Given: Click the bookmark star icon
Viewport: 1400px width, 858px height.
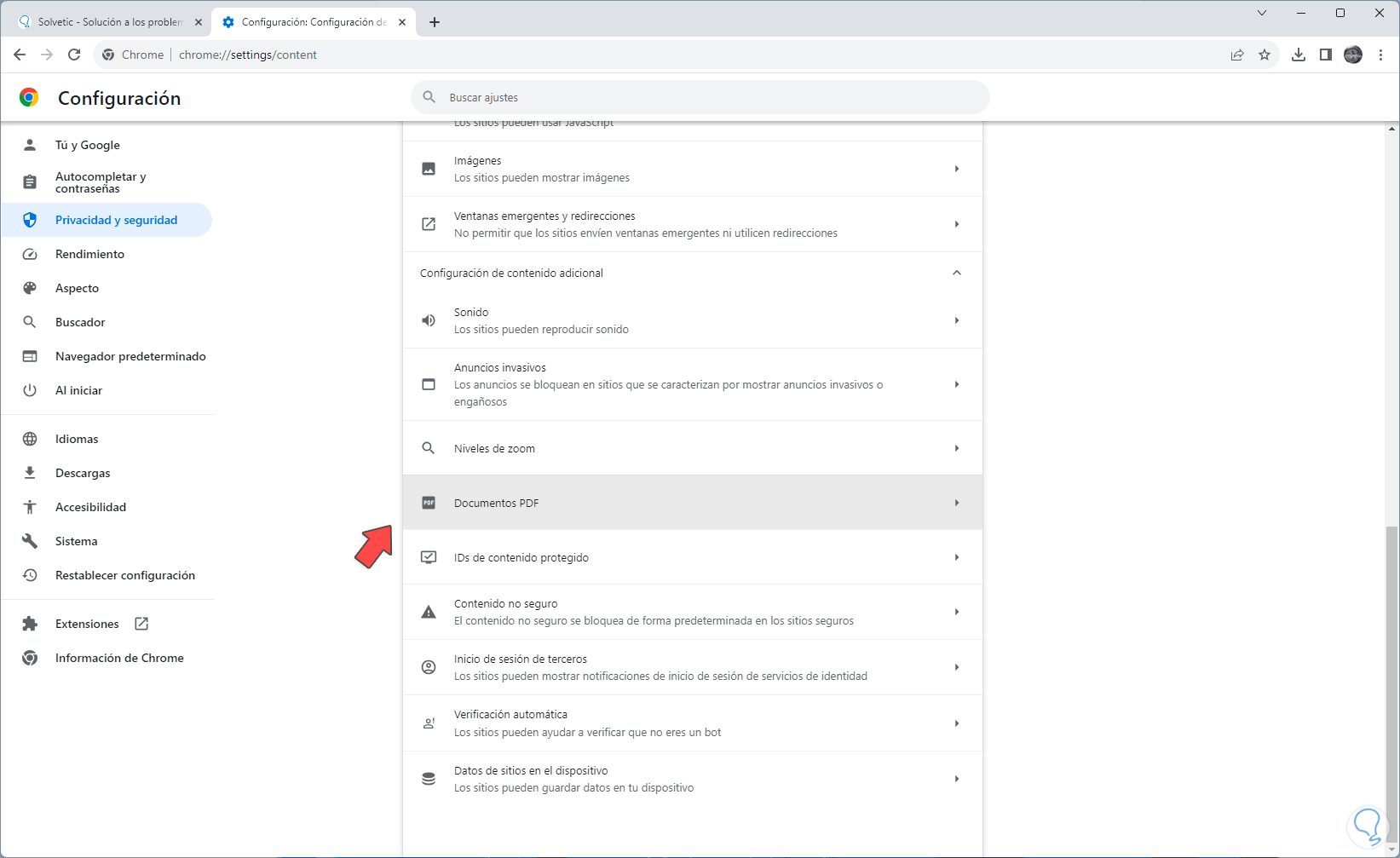Looking at the screenshot, I should click(1265, 55).
